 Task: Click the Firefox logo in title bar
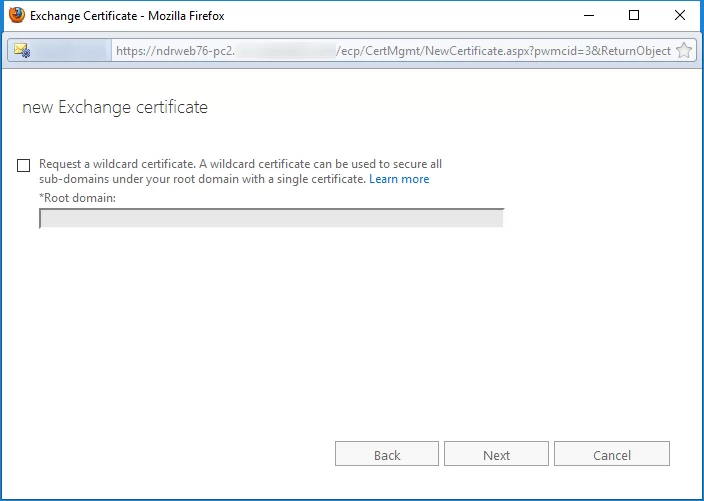(17, 15)
